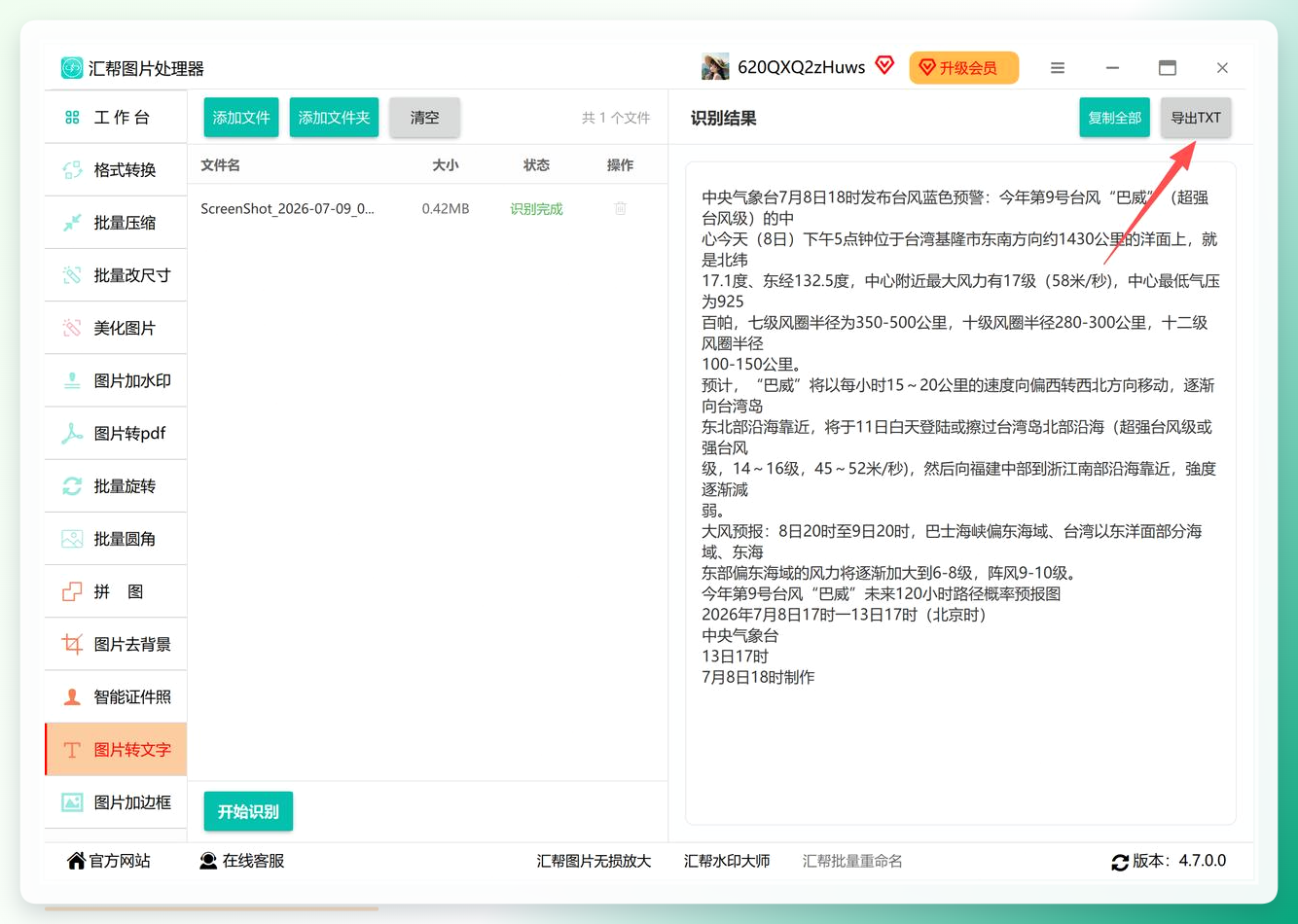Open the 拼图 collage icon
The height and width of the screenshot is (924, 1298).
(x=72, y=591)
